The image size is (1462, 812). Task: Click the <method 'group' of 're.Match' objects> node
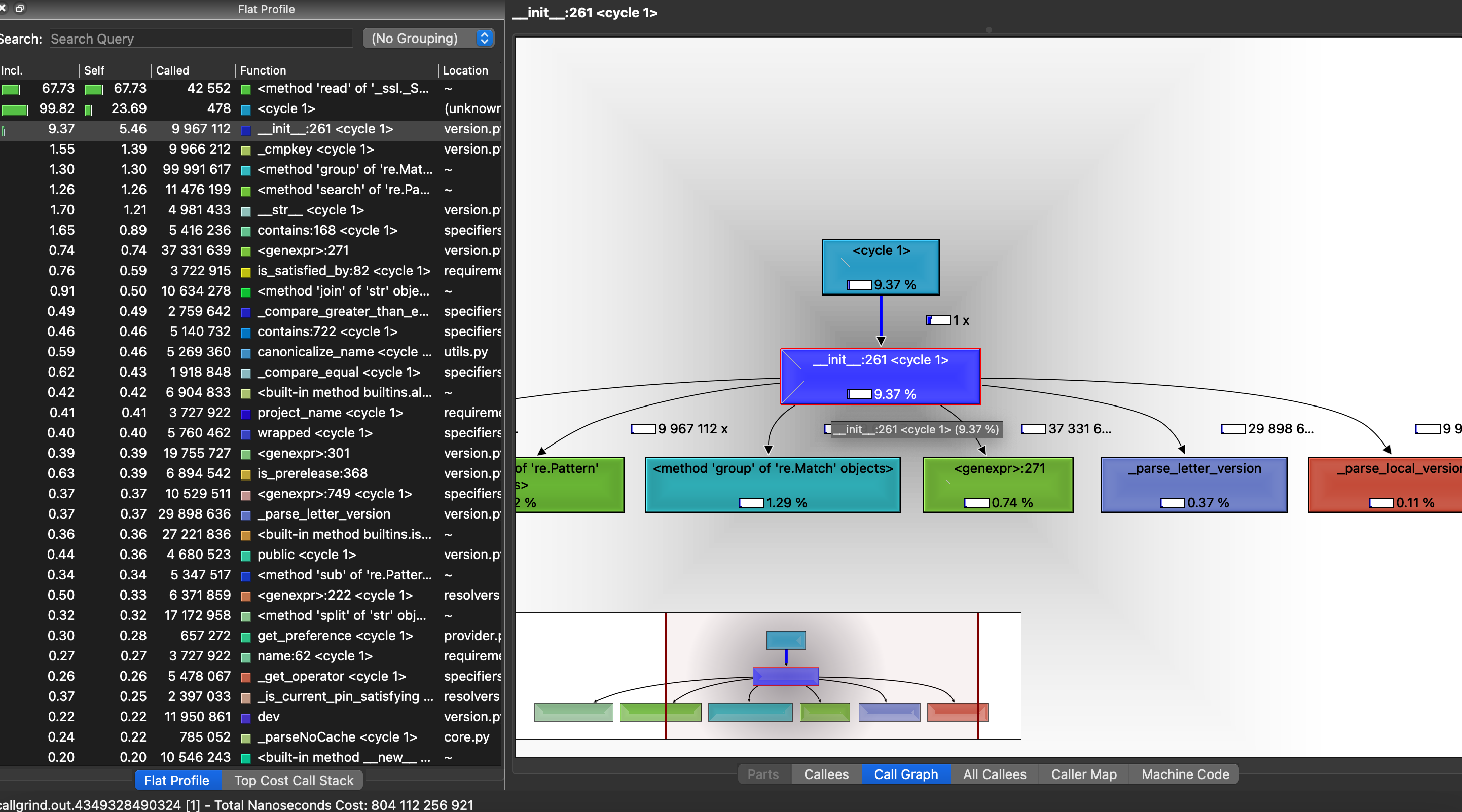pyautogui.click(x=773, y=485)
